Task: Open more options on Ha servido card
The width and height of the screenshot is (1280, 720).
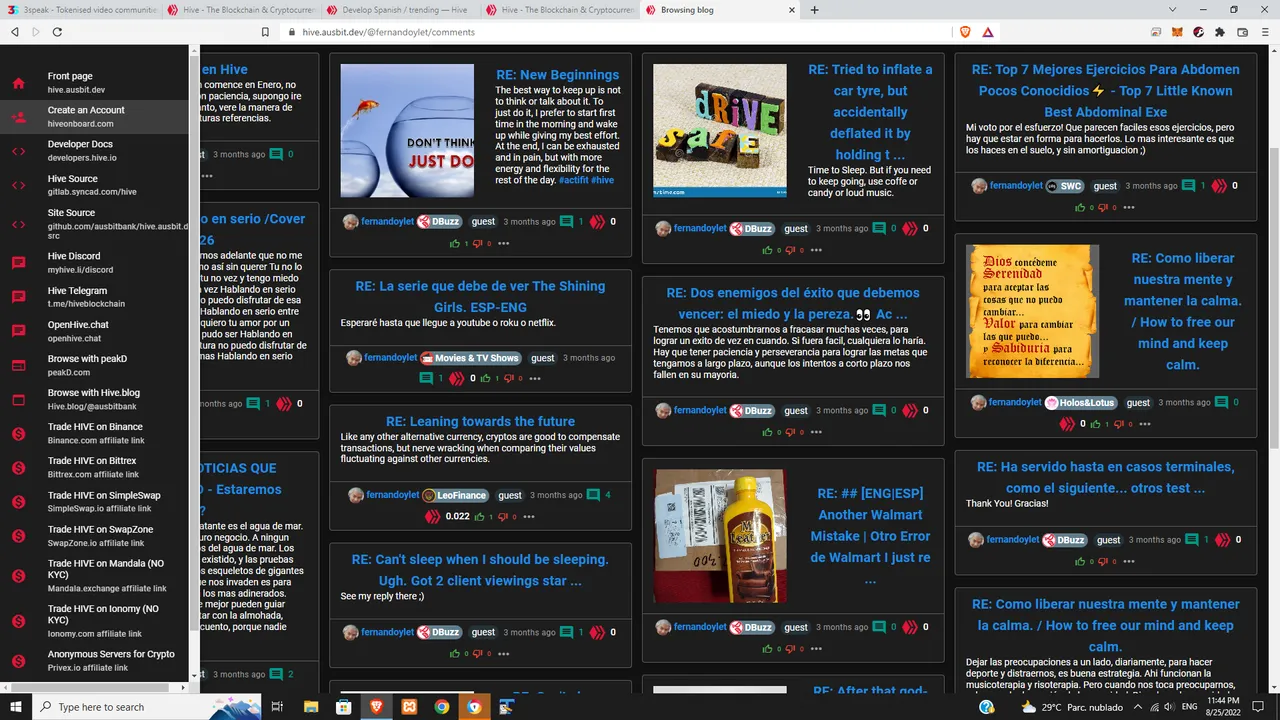Action: (1129, 561)
